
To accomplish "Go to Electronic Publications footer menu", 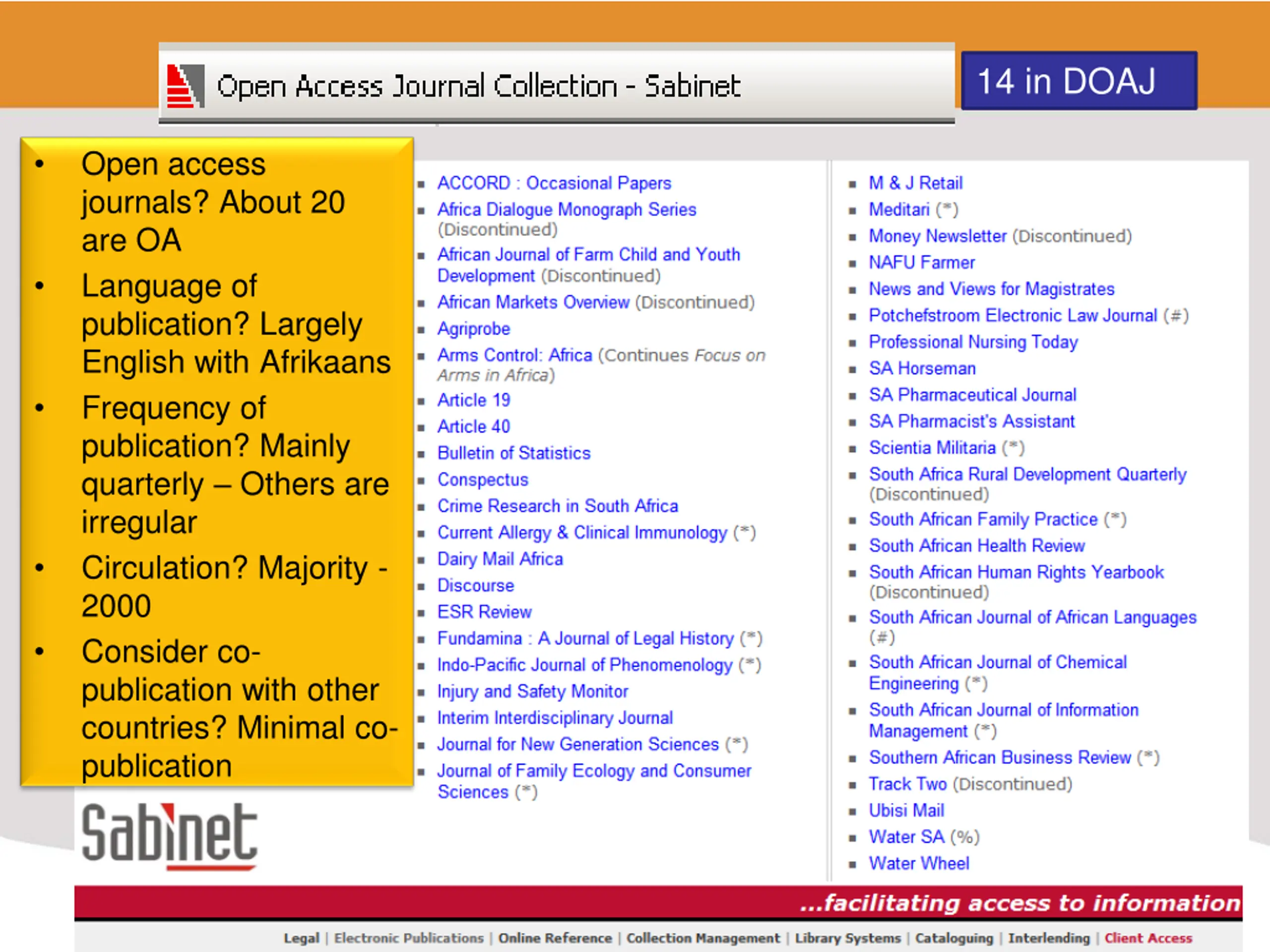I will (x=409, y=938).
